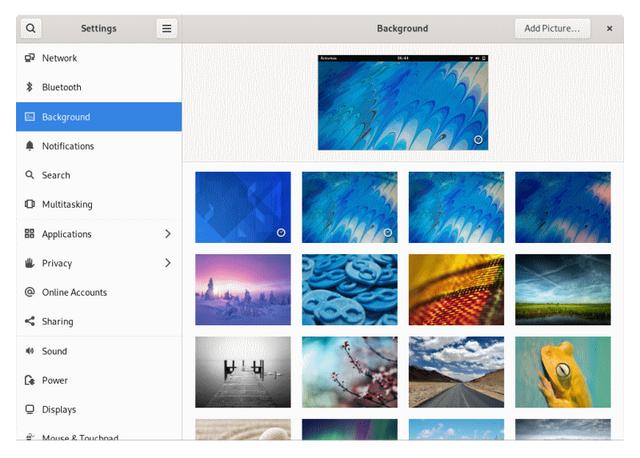Click the Sharing icon in sidebar
The width and height of the screenshot is (640, 458).
[29, 321]
